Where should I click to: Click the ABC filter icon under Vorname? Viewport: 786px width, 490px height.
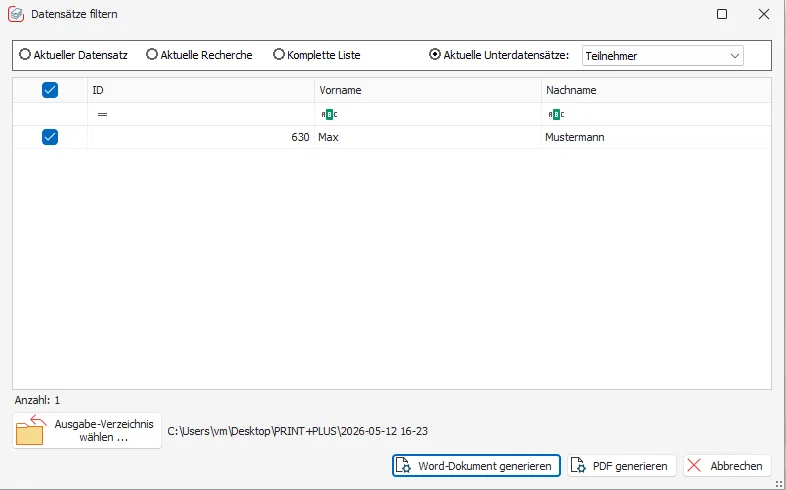pos(329,115)
